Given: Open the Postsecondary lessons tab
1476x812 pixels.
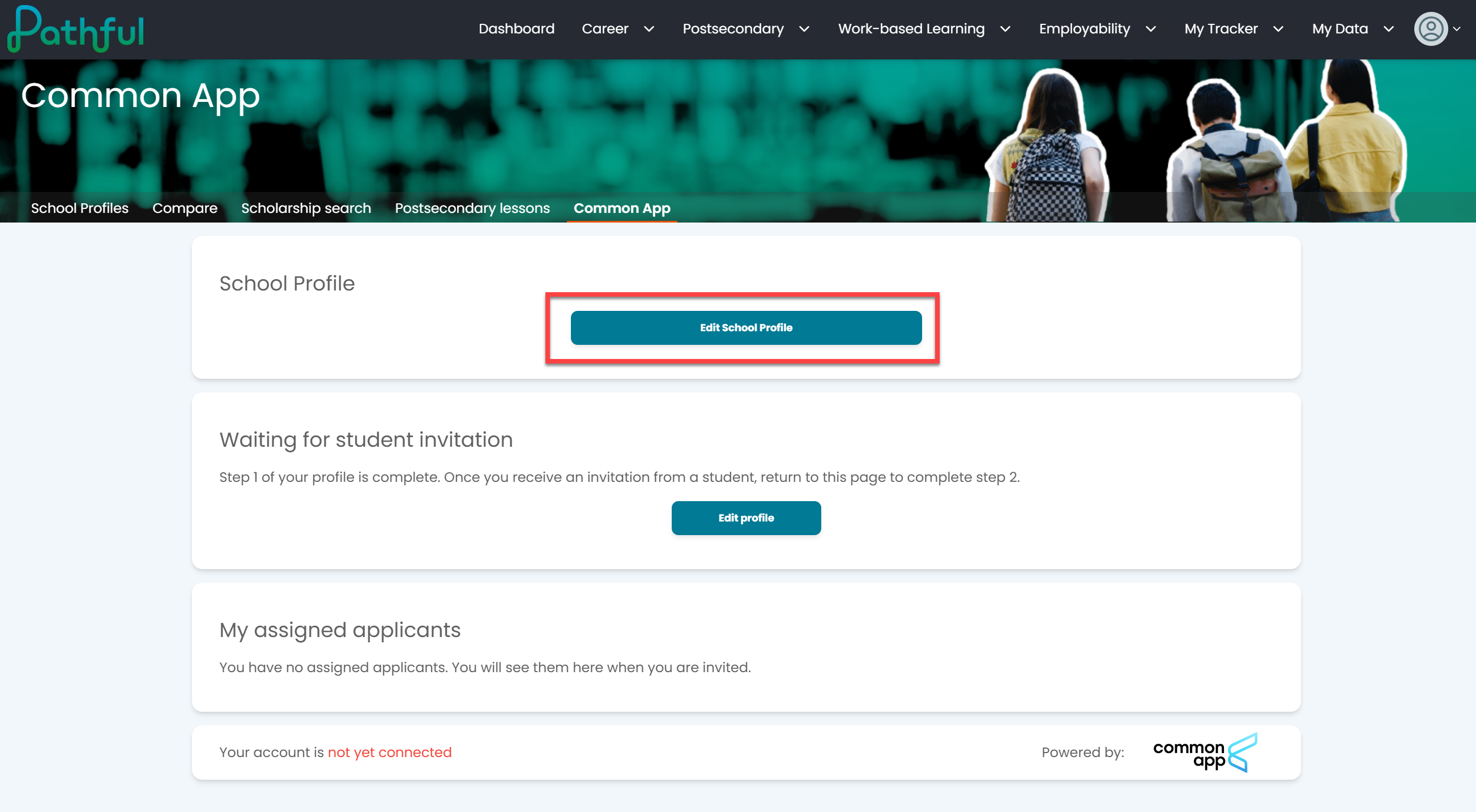Looking at the screenshot, I should point(472,208).
